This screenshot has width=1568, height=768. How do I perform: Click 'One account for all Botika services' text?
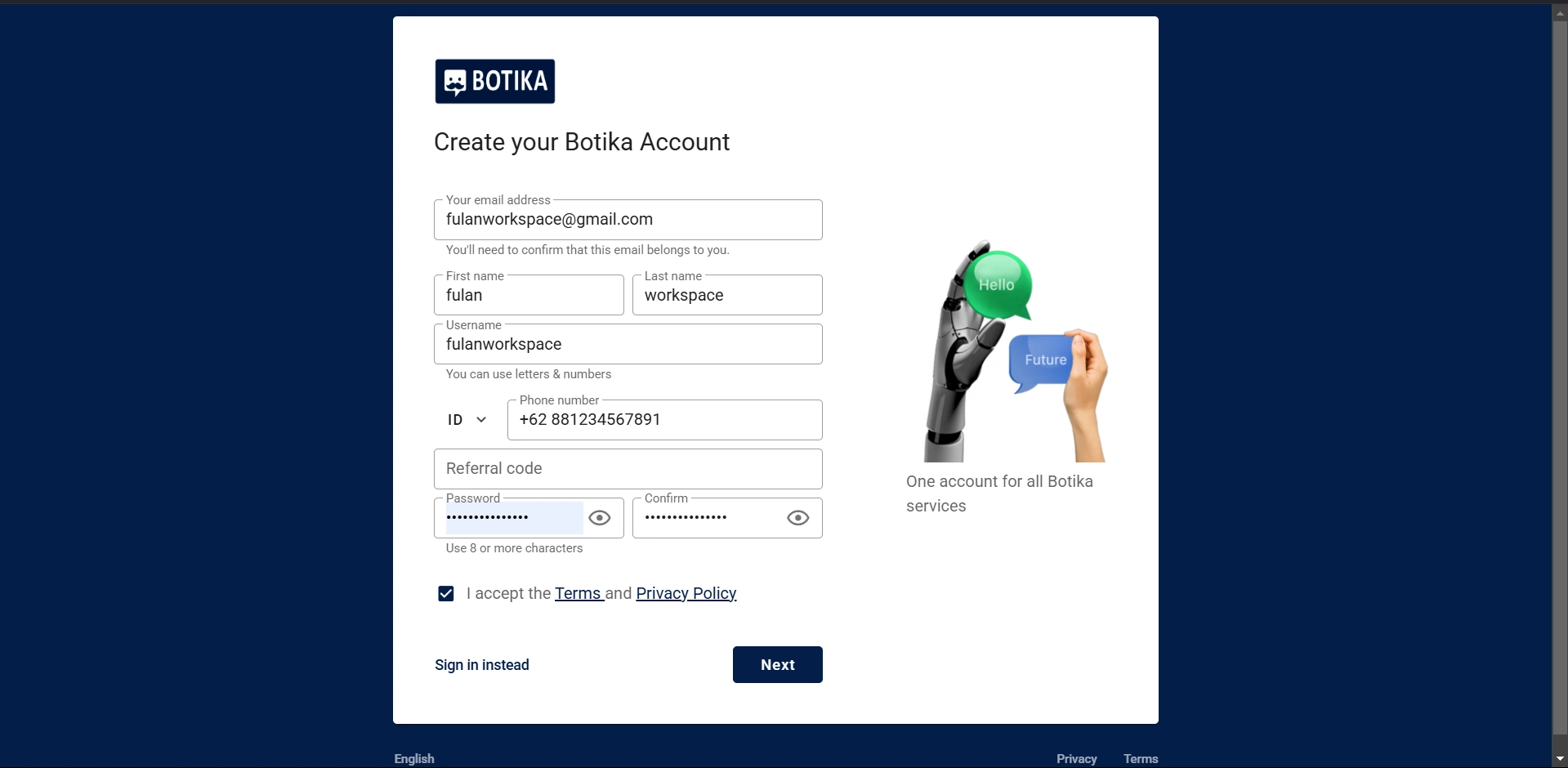pyautogui.click(x=999, y=493)
